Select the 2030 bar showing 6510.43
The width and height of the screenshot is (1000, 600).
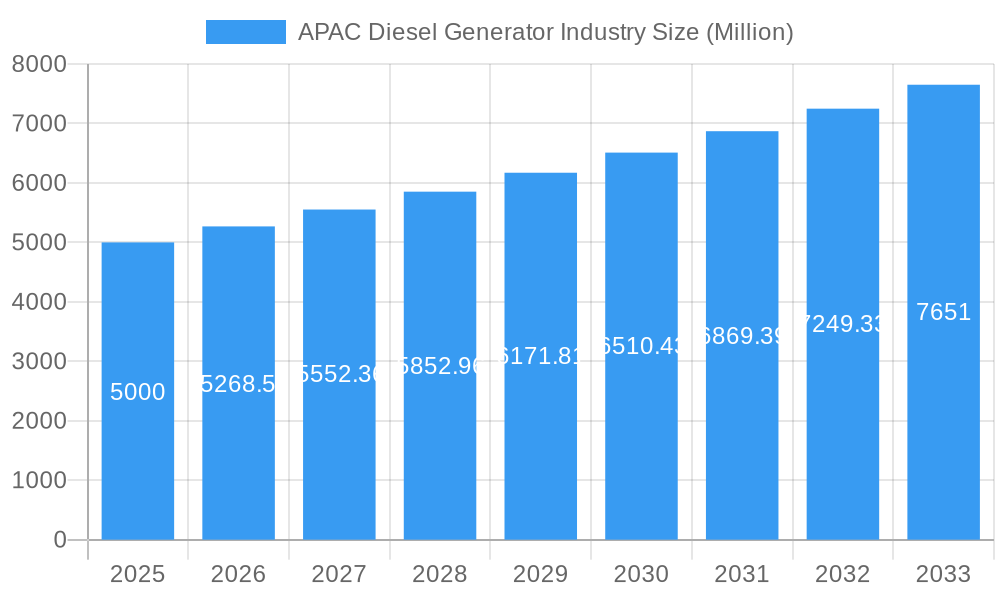point(642,340)
